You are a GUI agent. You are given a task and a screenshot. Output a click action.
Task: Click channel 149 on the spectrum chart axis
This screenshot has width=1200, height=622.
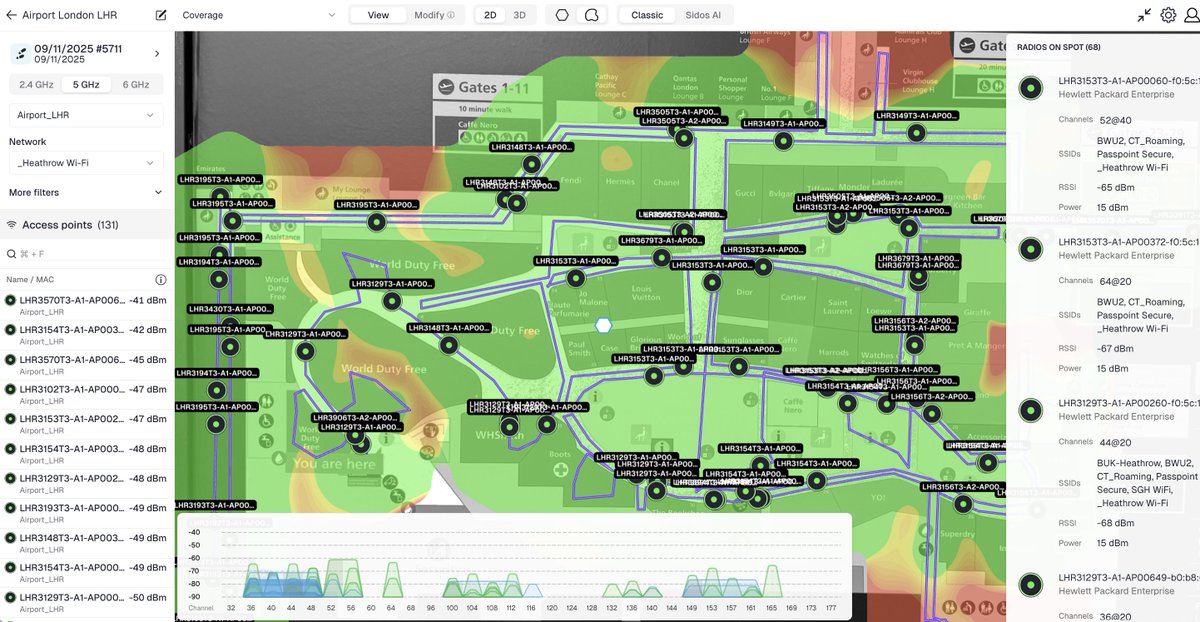[x=691, y=607]
